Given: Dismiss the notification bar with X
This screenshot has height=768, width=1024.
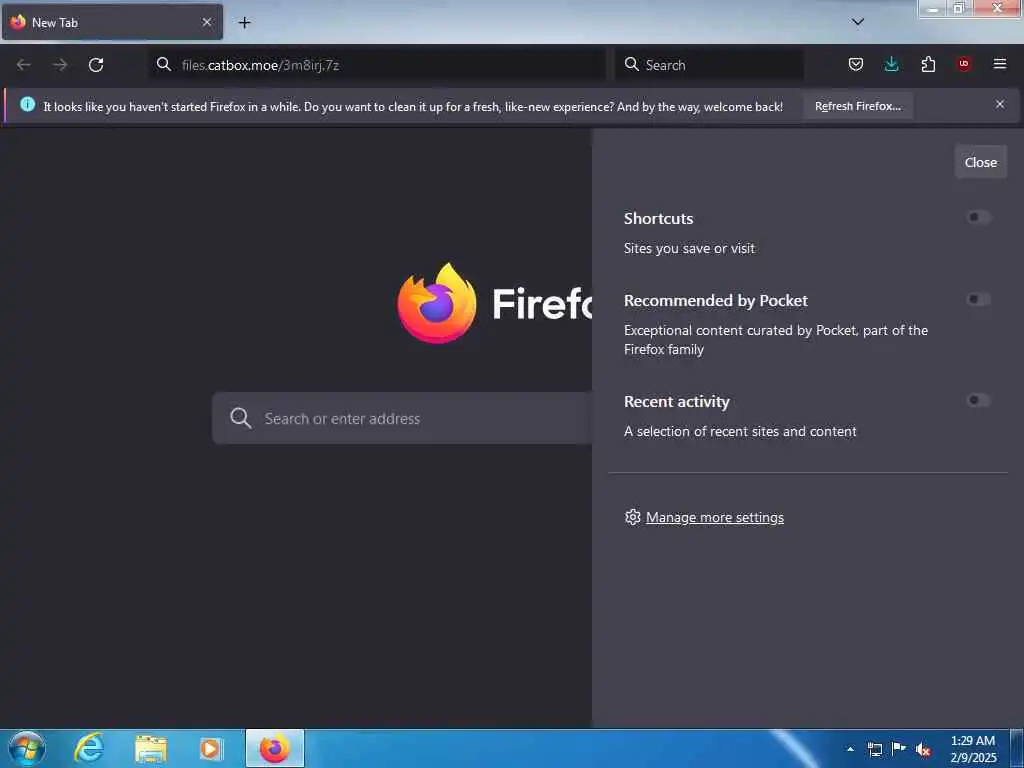Looking at the screenshot, I should pos(1000,104).
